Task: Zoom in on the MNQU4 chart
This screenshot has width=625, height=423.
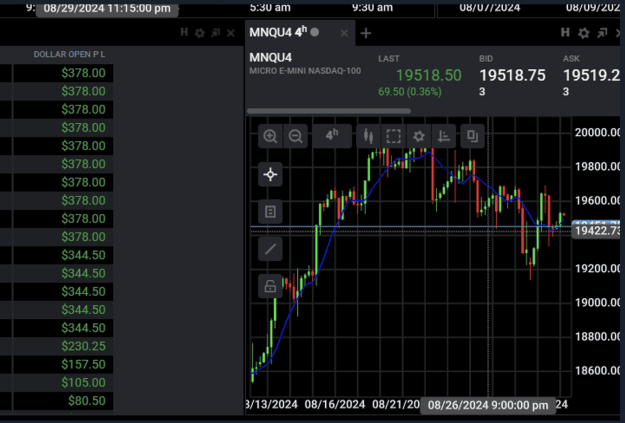Action: 270,136
